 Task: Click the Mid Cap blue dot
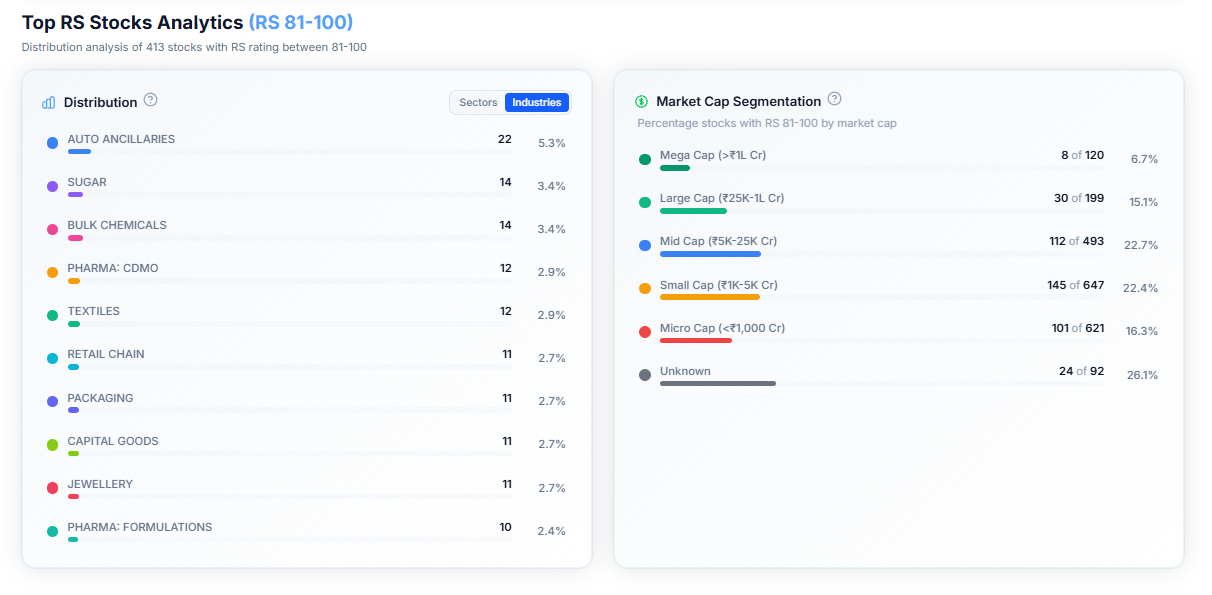[x=645, y=245]
